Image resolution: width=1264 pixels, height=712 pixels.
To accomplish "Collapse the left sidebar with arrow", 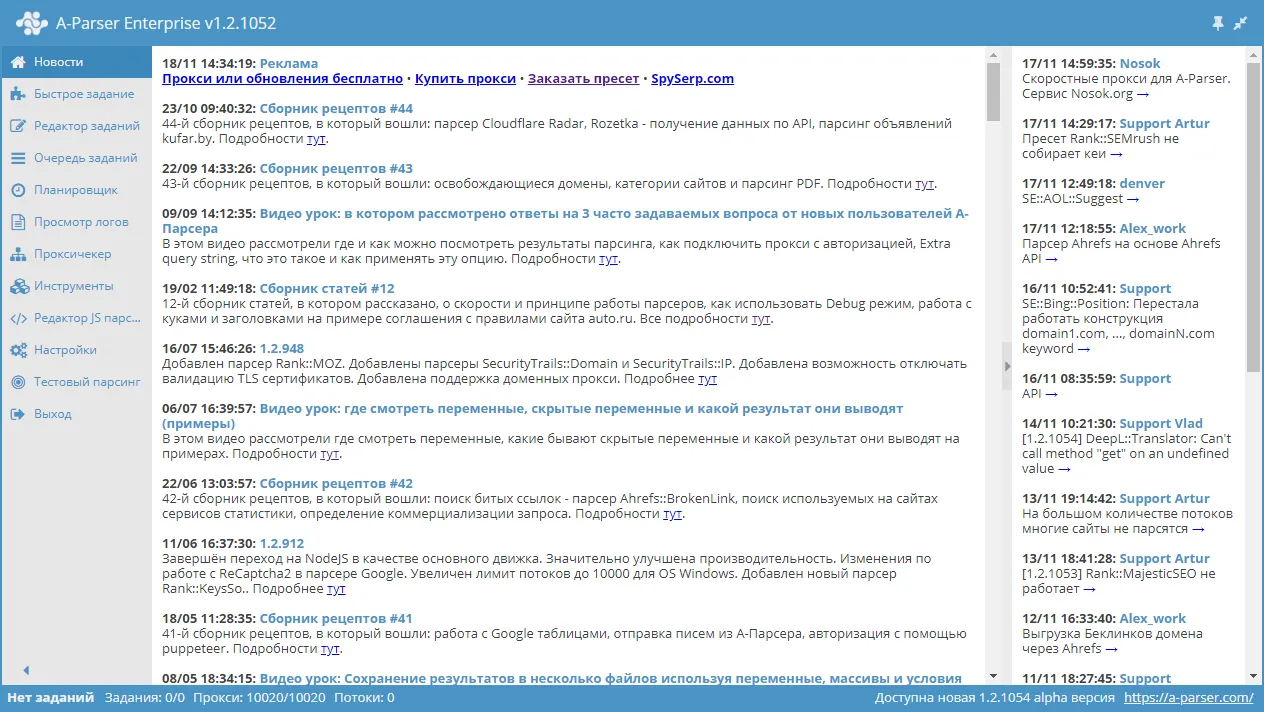I will (26, 671).
